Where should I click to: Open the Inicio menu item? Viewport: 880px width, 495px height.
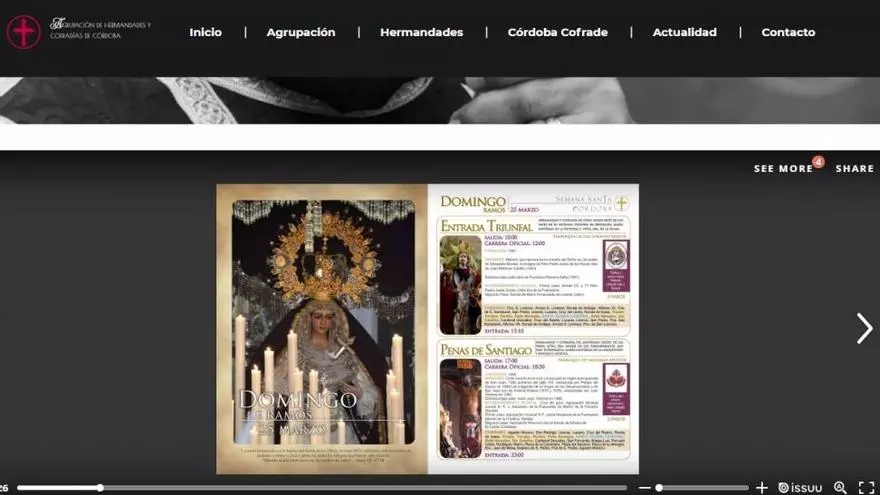[x=205, y=32]
